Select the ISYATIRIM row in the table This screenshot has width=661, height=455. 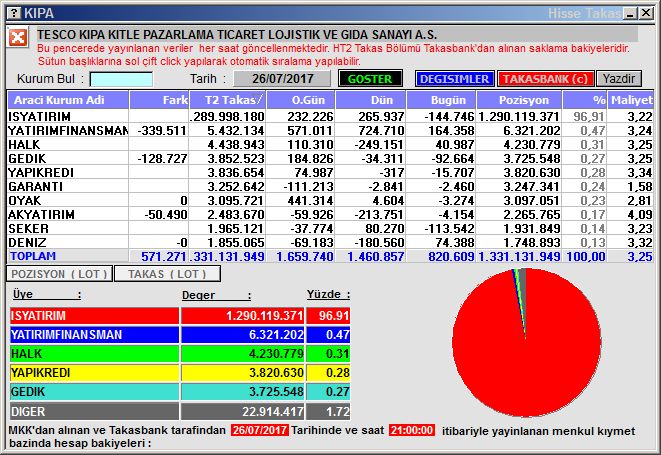click(330, 116)
